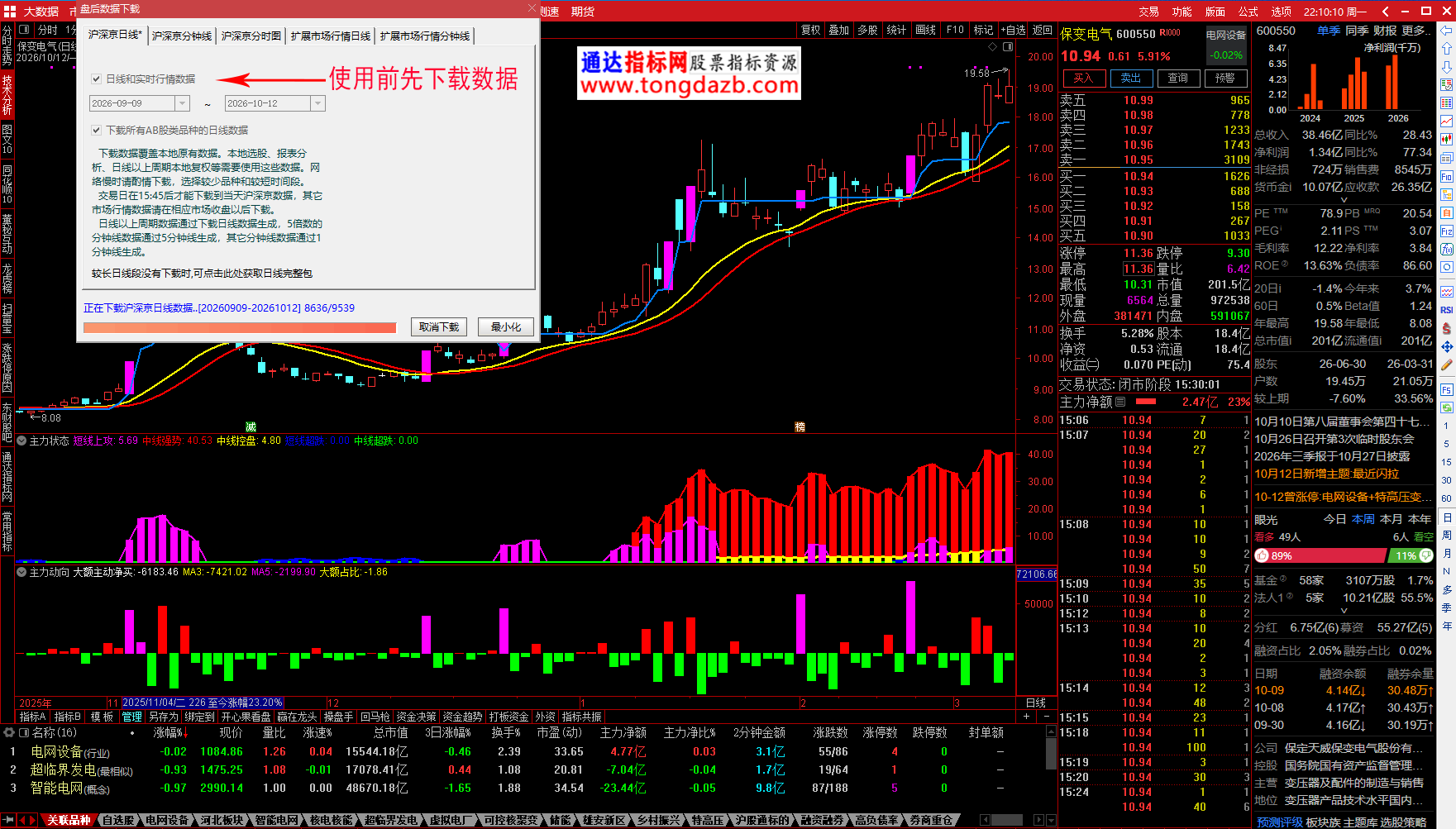1456x829 pixels.
Task: Open 更多 options in the profit chart
Action: 1417,31
